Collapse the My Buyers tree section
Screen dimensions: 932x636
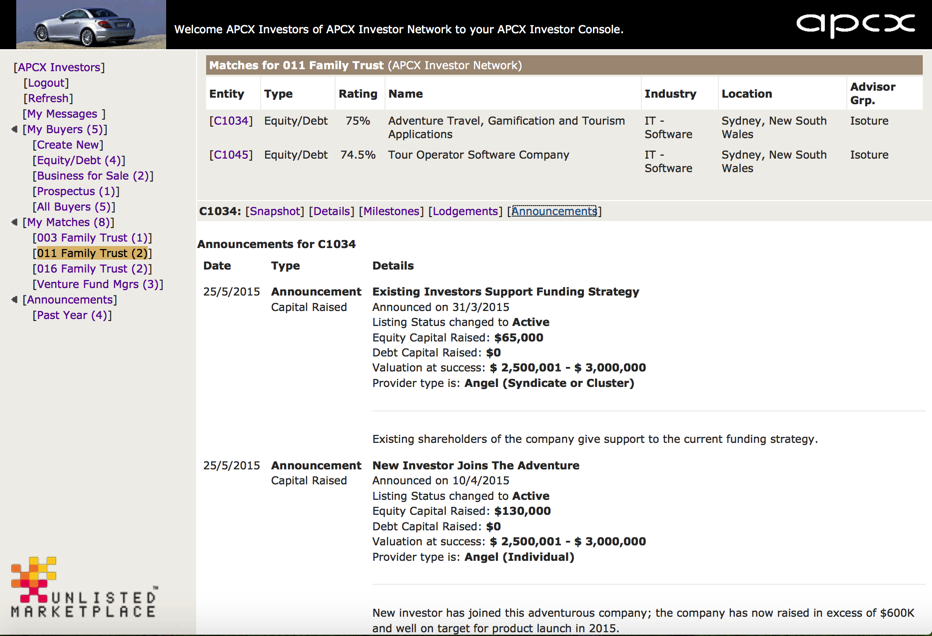[14, 130]
